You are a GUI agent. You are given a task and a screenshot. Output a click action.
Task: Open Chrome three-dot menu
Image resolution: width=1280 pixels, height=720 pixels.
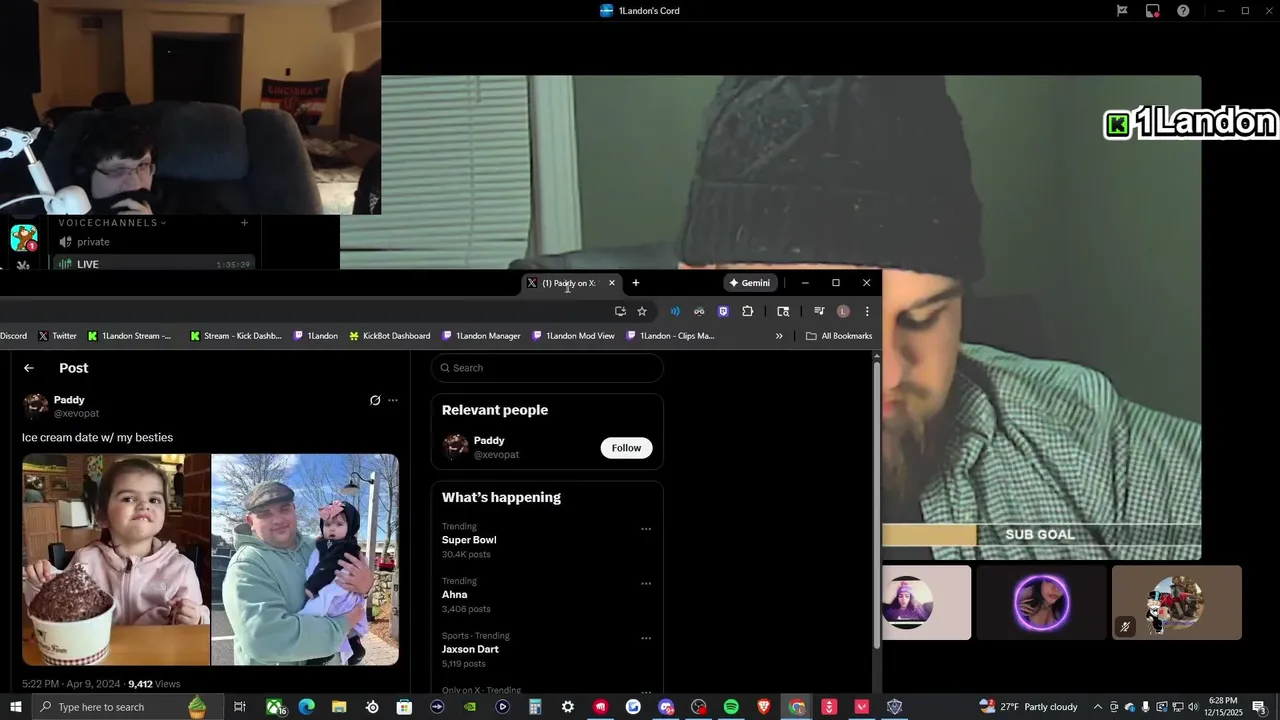click(x=867, y=311)
